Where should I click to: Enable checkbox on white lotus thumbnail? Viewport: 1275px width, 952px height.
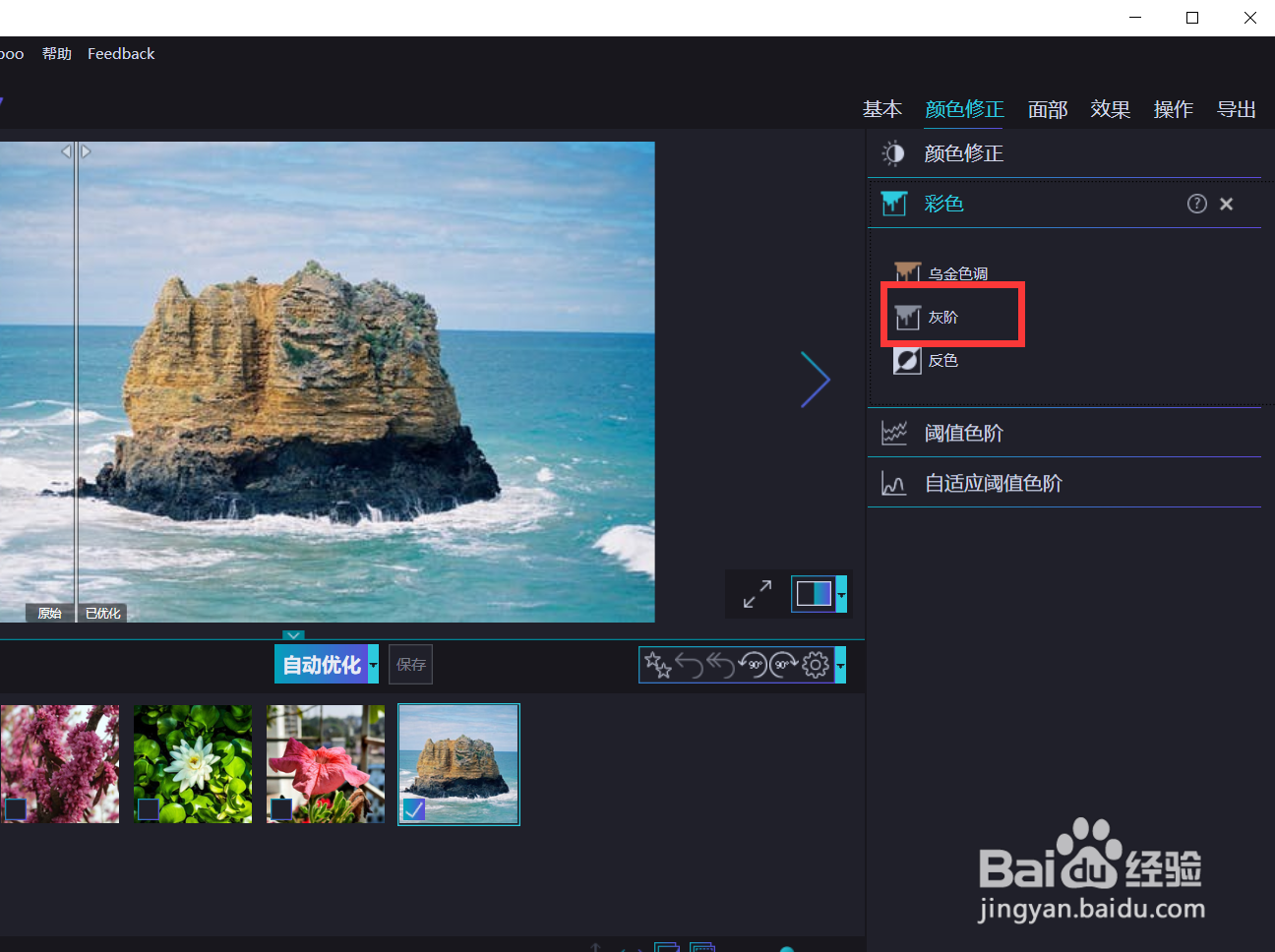click(x=148, y=809)
